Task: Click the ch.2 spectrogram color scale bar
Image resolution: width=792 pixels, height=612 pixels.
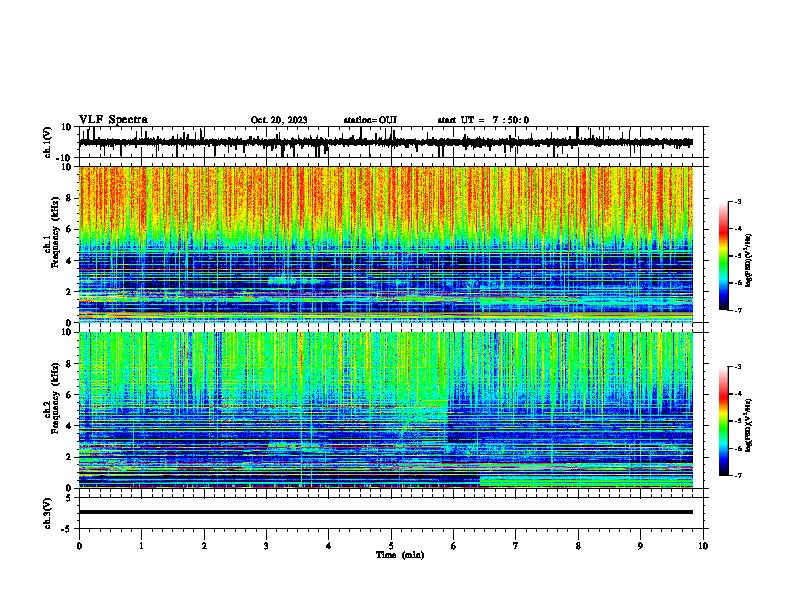Action: (x=723, y=421)
